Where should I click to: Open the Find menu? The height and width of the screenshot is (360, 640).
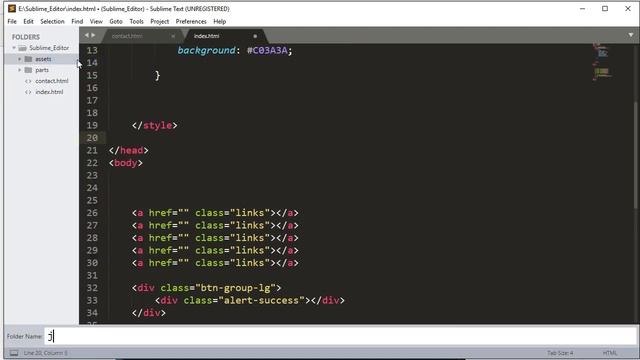click(x=77, y=21)
